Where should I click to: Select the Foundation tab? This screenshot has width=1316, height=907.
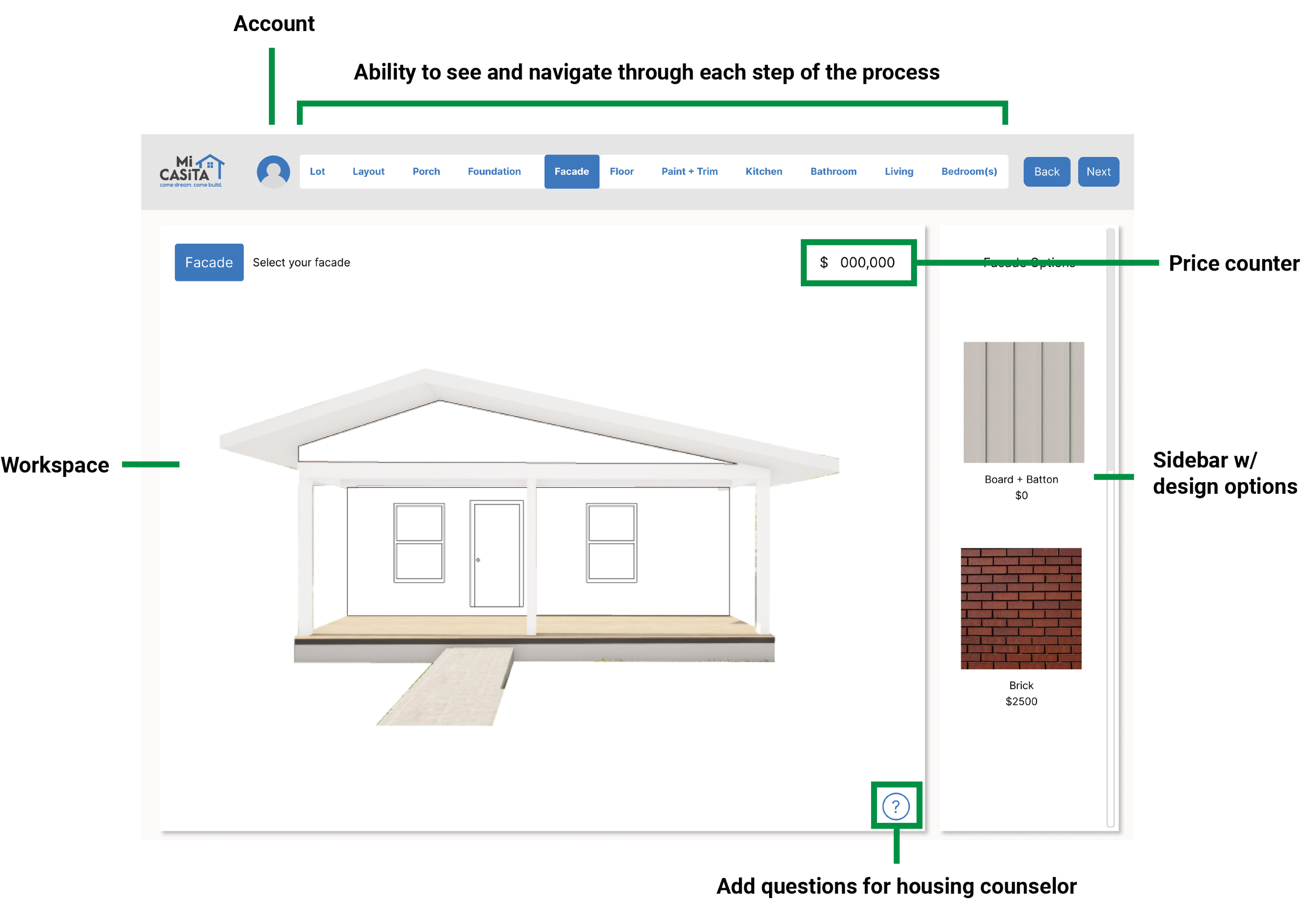(494, 172)
